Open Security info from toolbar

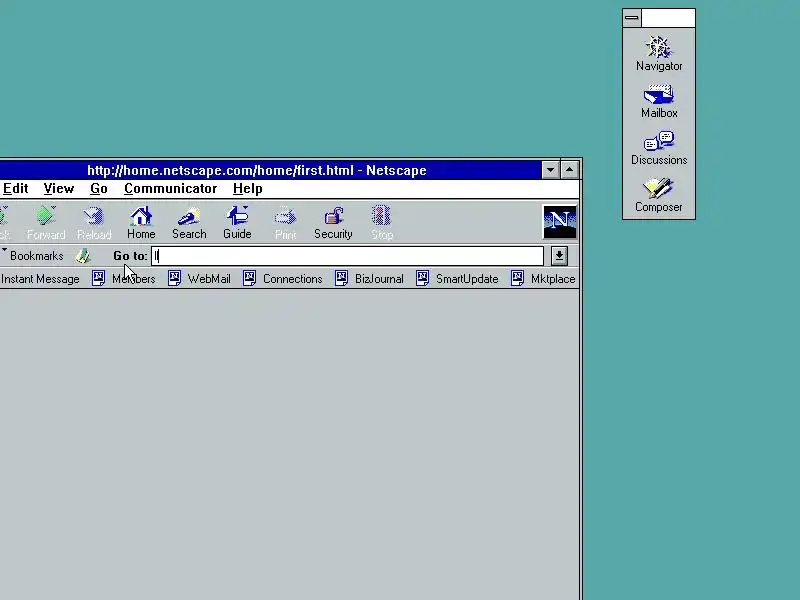click(333, 222)
